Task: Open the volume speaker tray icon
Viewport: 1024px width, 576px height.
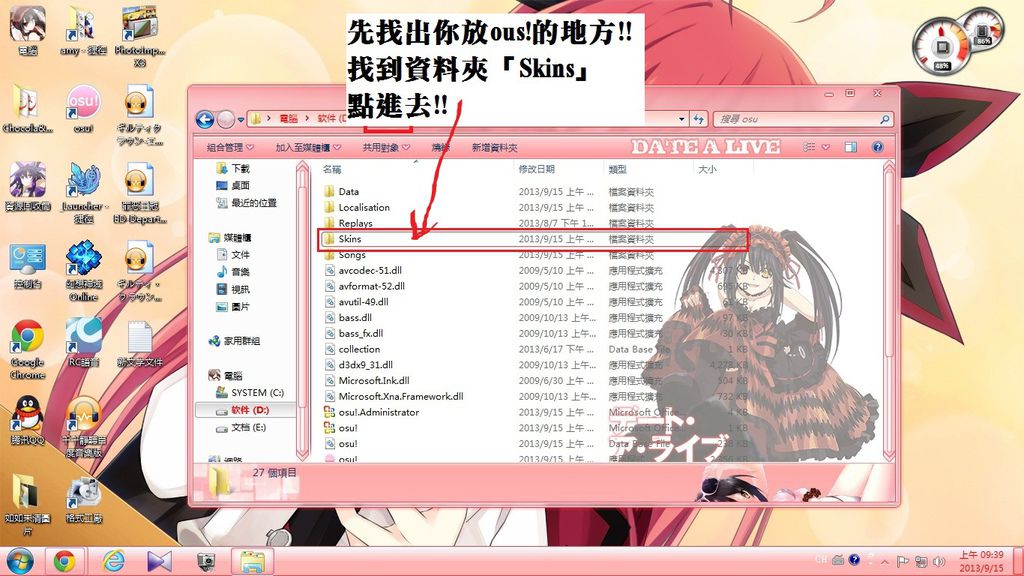Action: pos(939,562)
